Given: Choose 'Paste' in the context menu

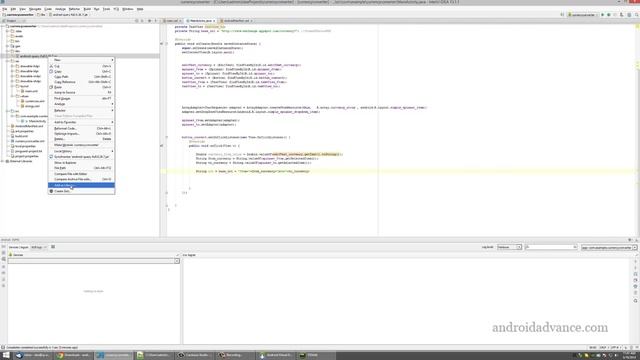Looking at the screenshot, I should [x=81, y=87].
